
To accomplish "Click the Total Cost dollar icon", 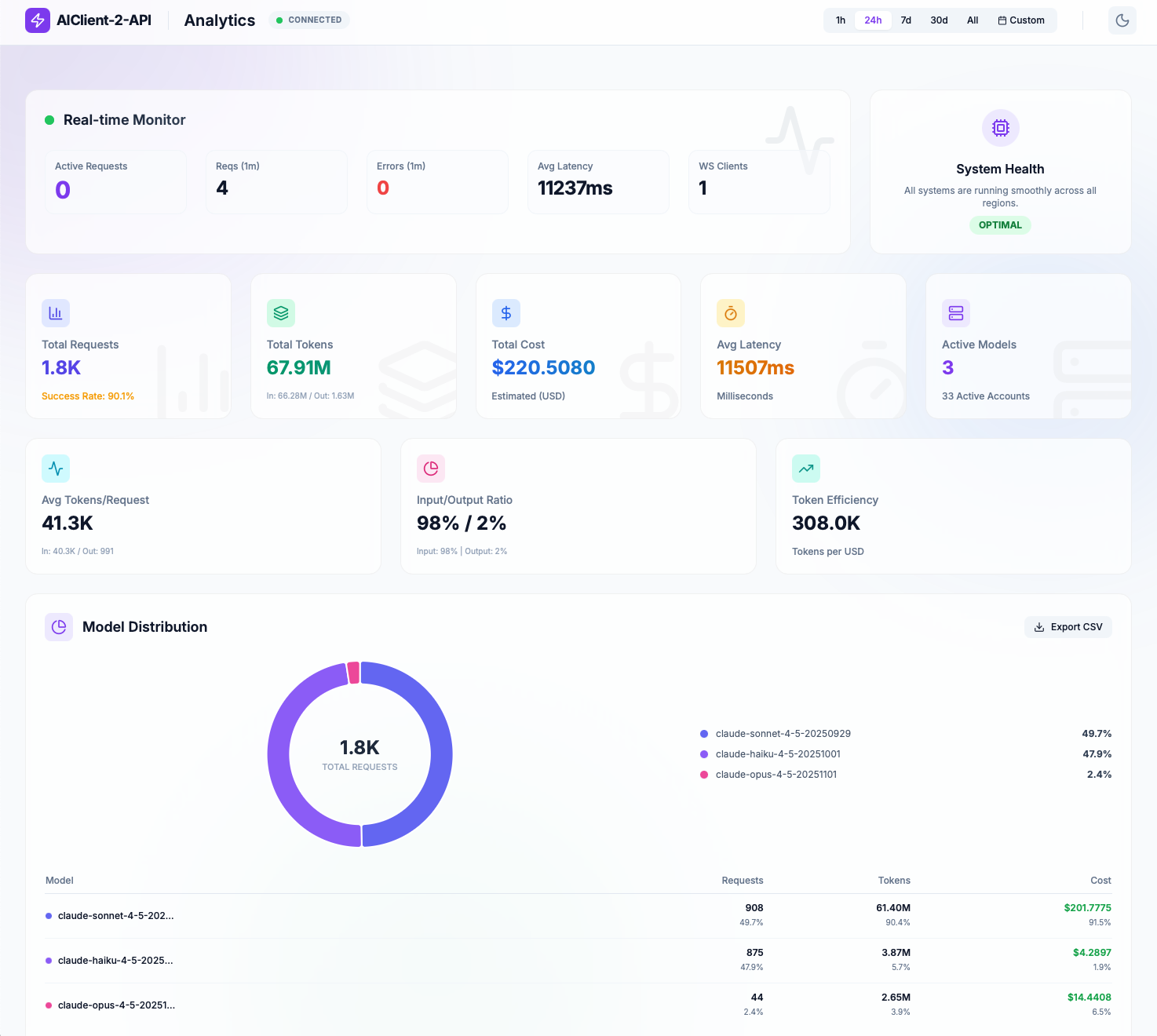I will click(506, 313).
